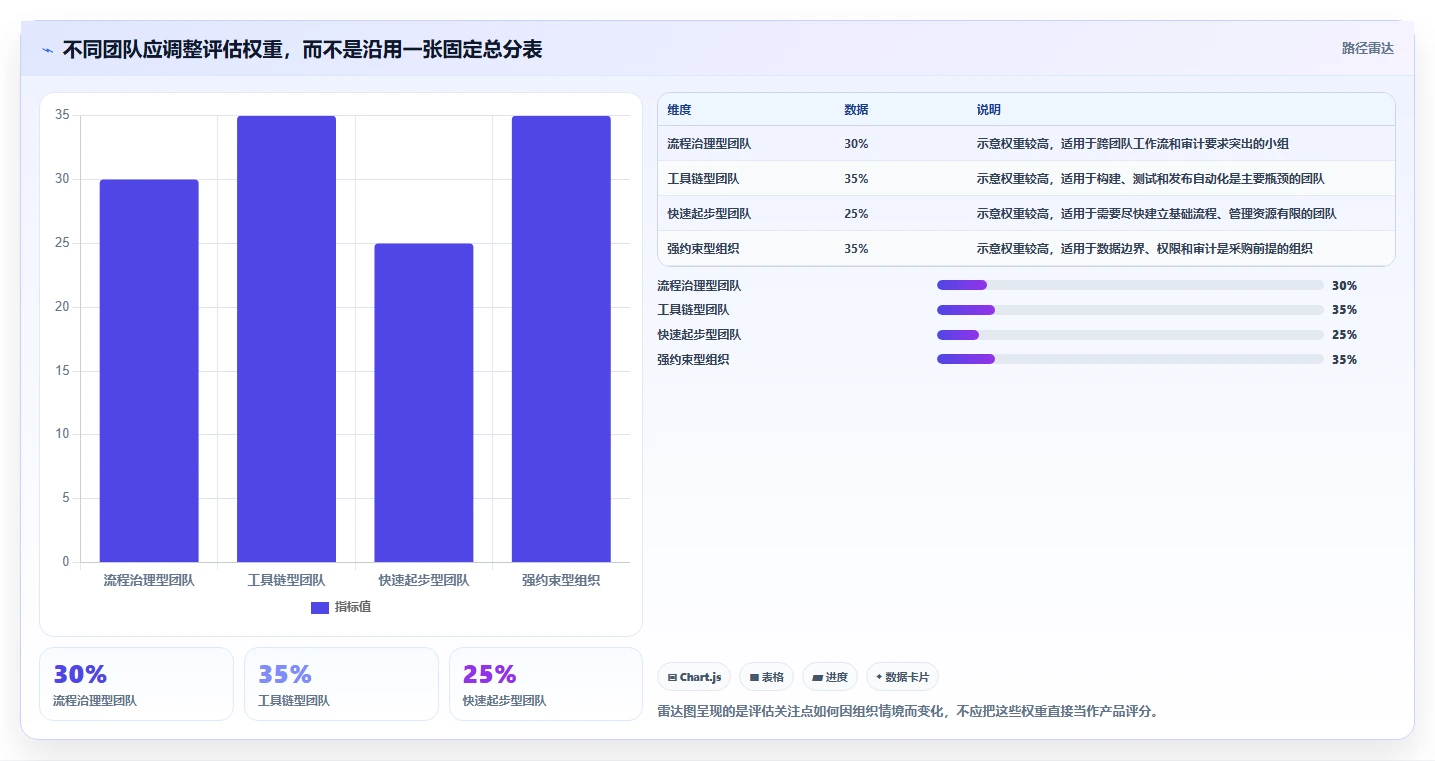Click the 25% value beside the progress bar
Image resolution: width=1435 pixels, height=761 pixels.
(1344, 335)
